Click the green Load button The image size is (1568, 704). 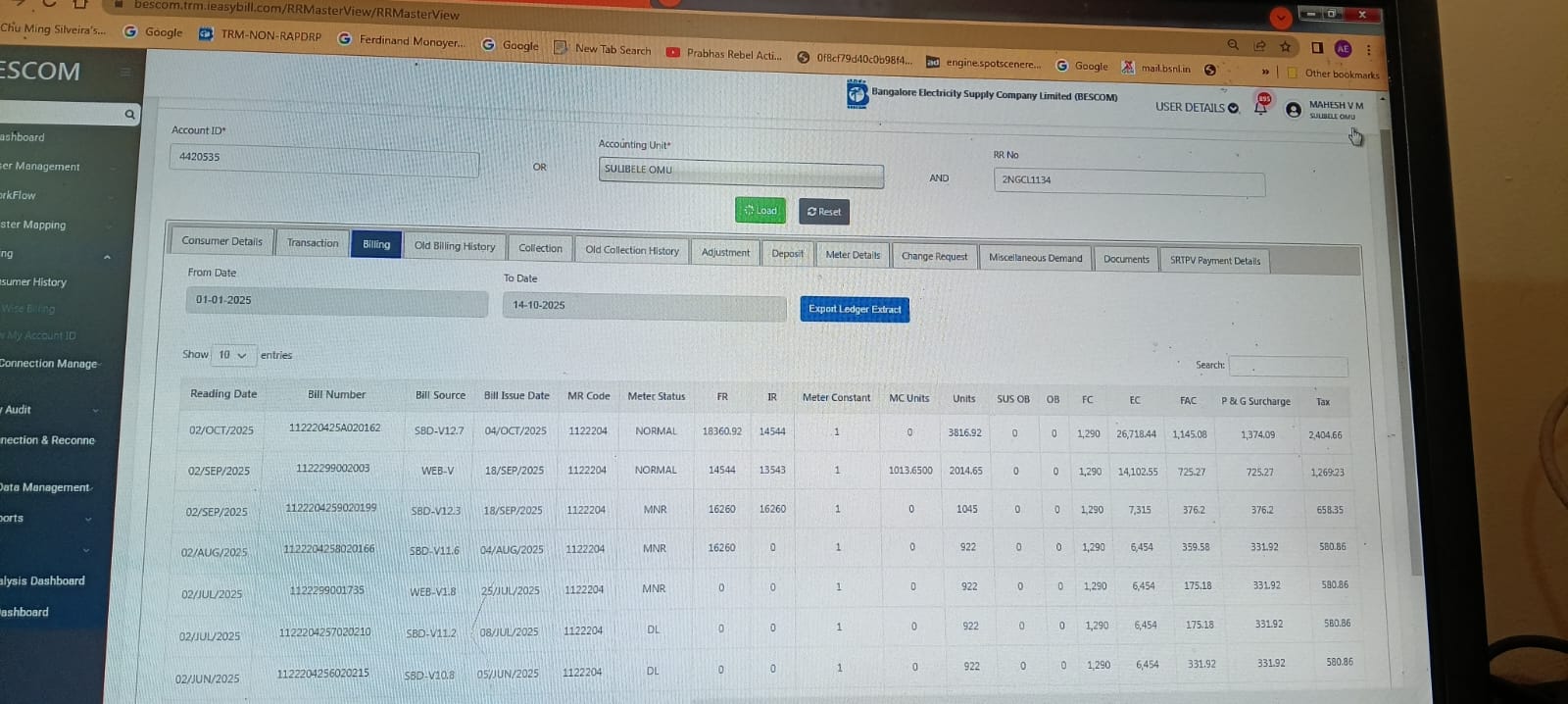click(x=761, y=210)
